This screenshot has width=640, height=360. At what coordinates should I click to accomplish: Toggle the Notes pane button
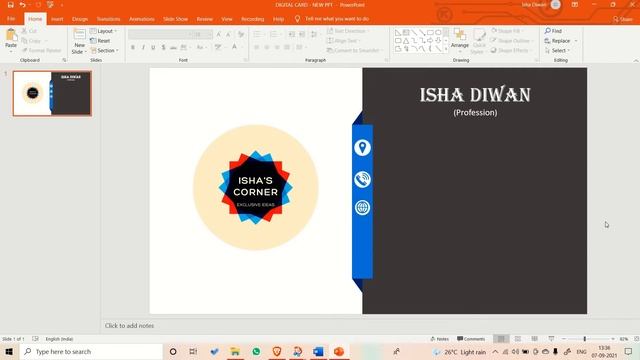(440, 339)
